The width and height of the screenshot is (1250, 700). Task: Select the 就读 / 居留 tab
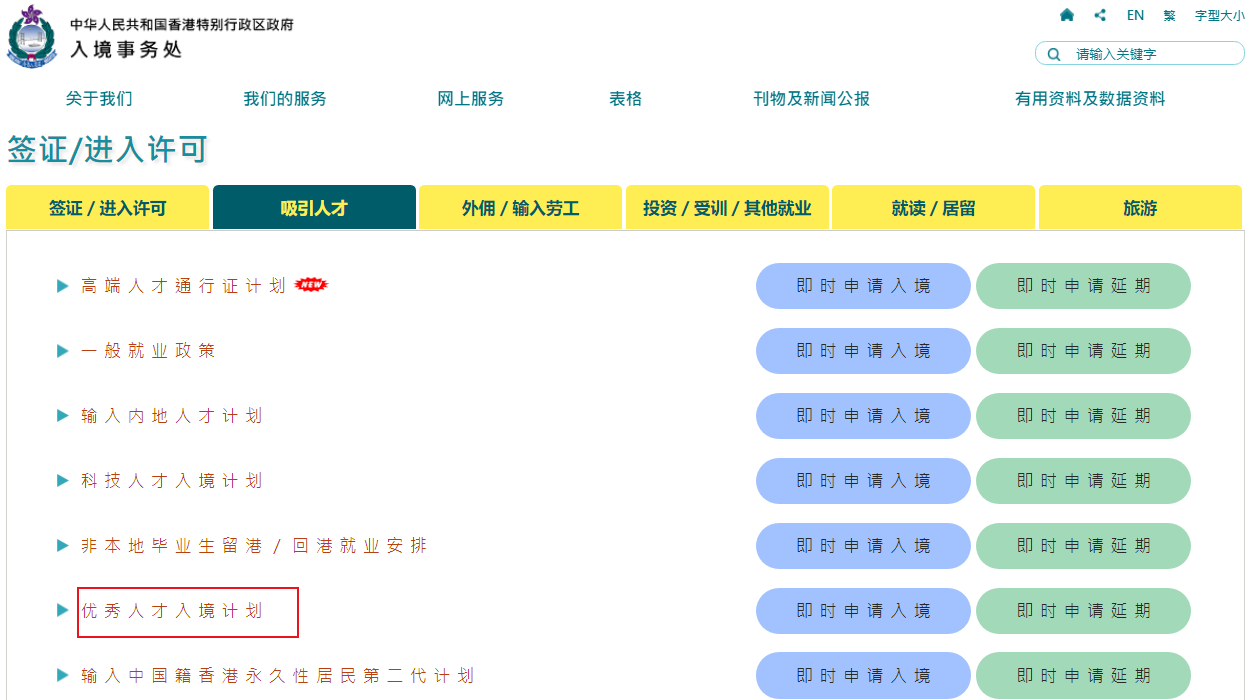pos(933,208)
